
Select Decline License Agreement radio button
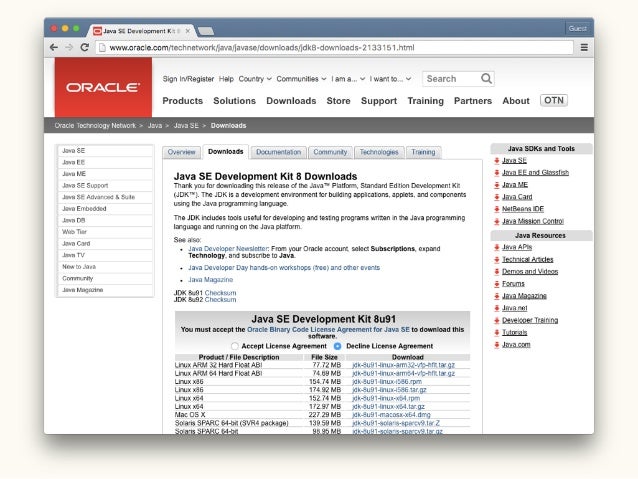(337, 346)
